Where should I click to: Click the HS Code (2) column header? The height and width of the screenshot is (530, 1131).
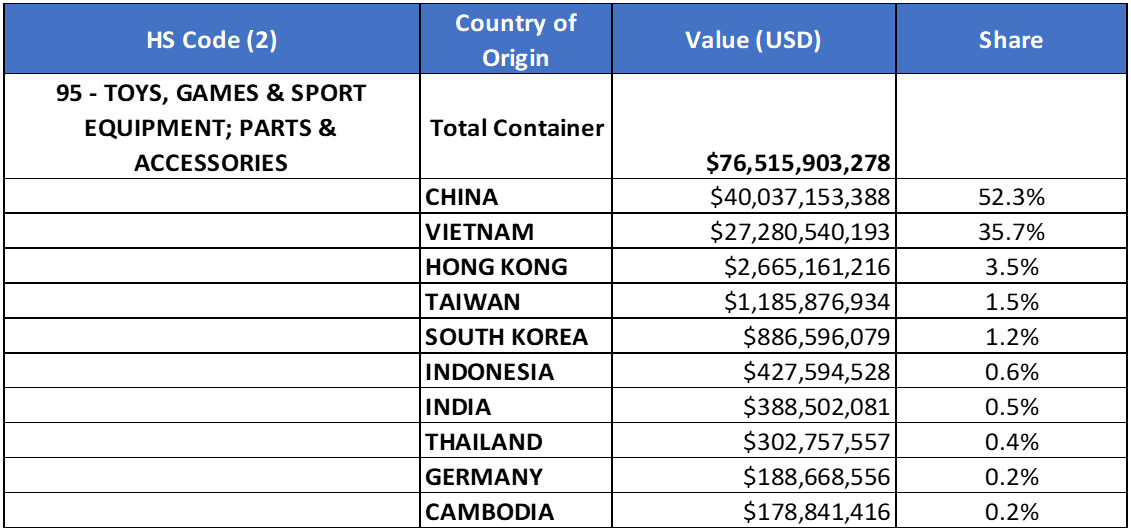coord(211,40)
